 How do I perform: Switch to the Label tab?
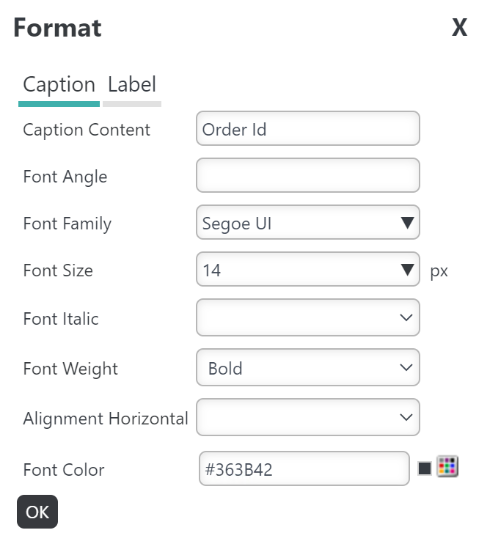(132, 85)
